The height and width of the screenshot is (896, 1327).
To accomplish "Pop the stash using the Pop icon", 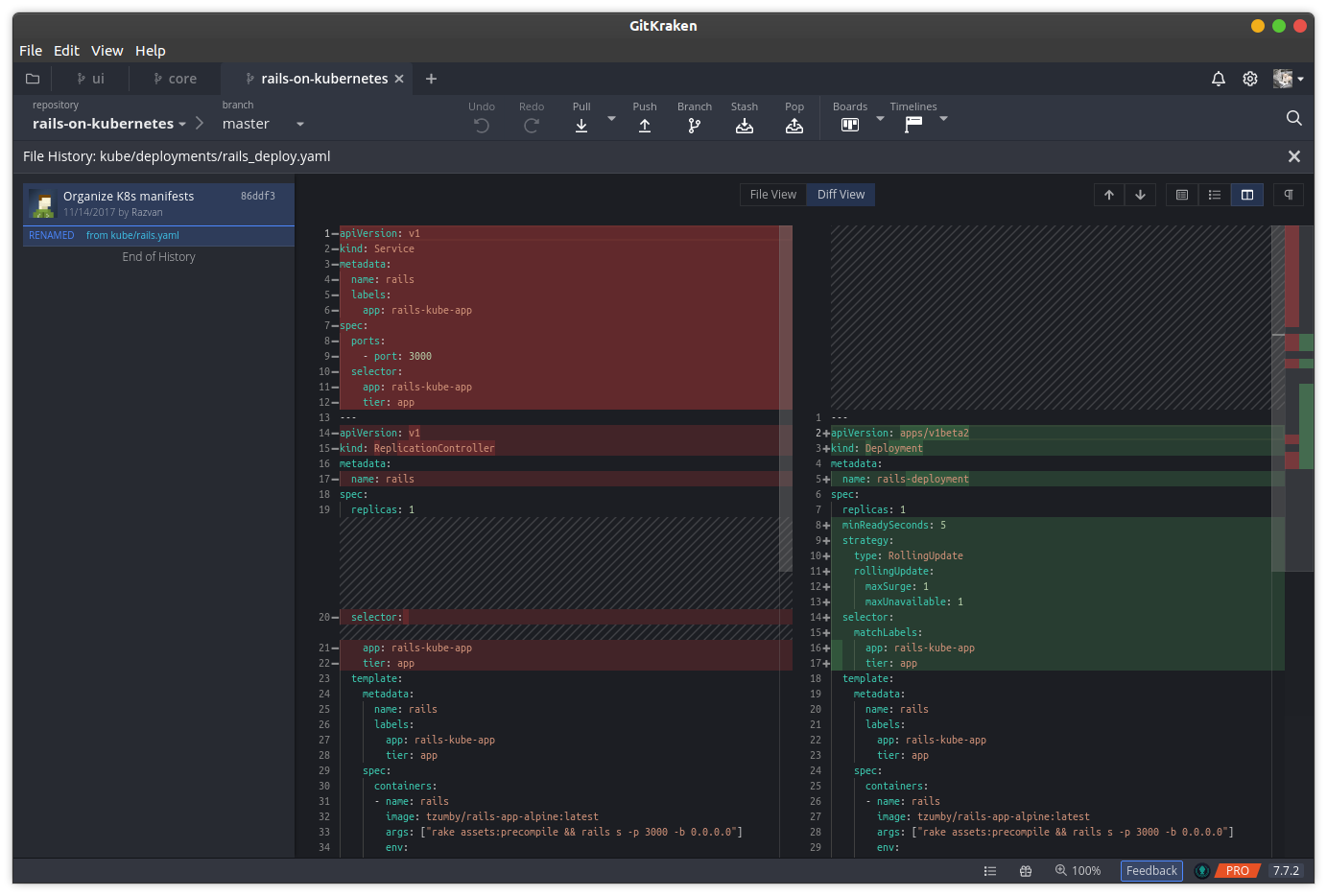I will click(794, 126).
